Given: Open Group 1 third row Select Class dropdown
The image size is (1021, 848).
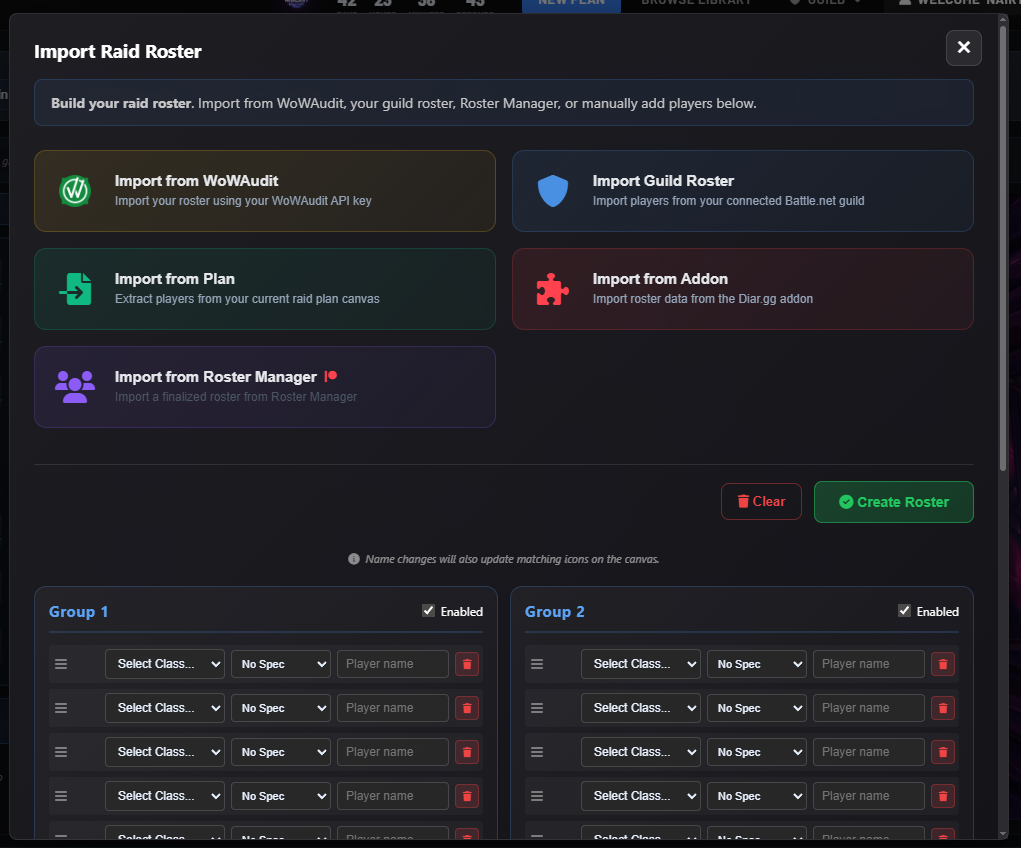Looking at the screenshot, I should click(x=165, y=752).
